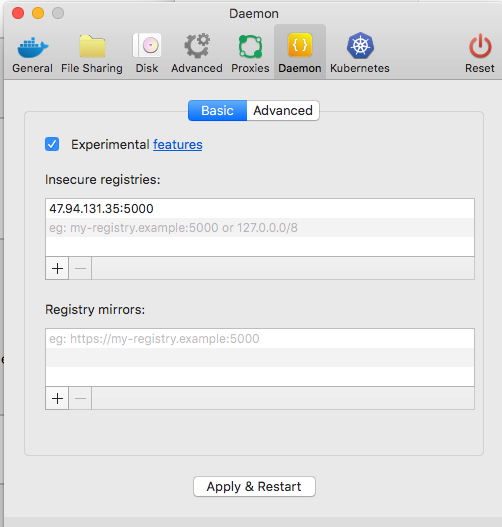This screenshot has height=527, width=502.
Task: Uncheck the Experimental features checkbox
Action: click(x=52, y=144)
